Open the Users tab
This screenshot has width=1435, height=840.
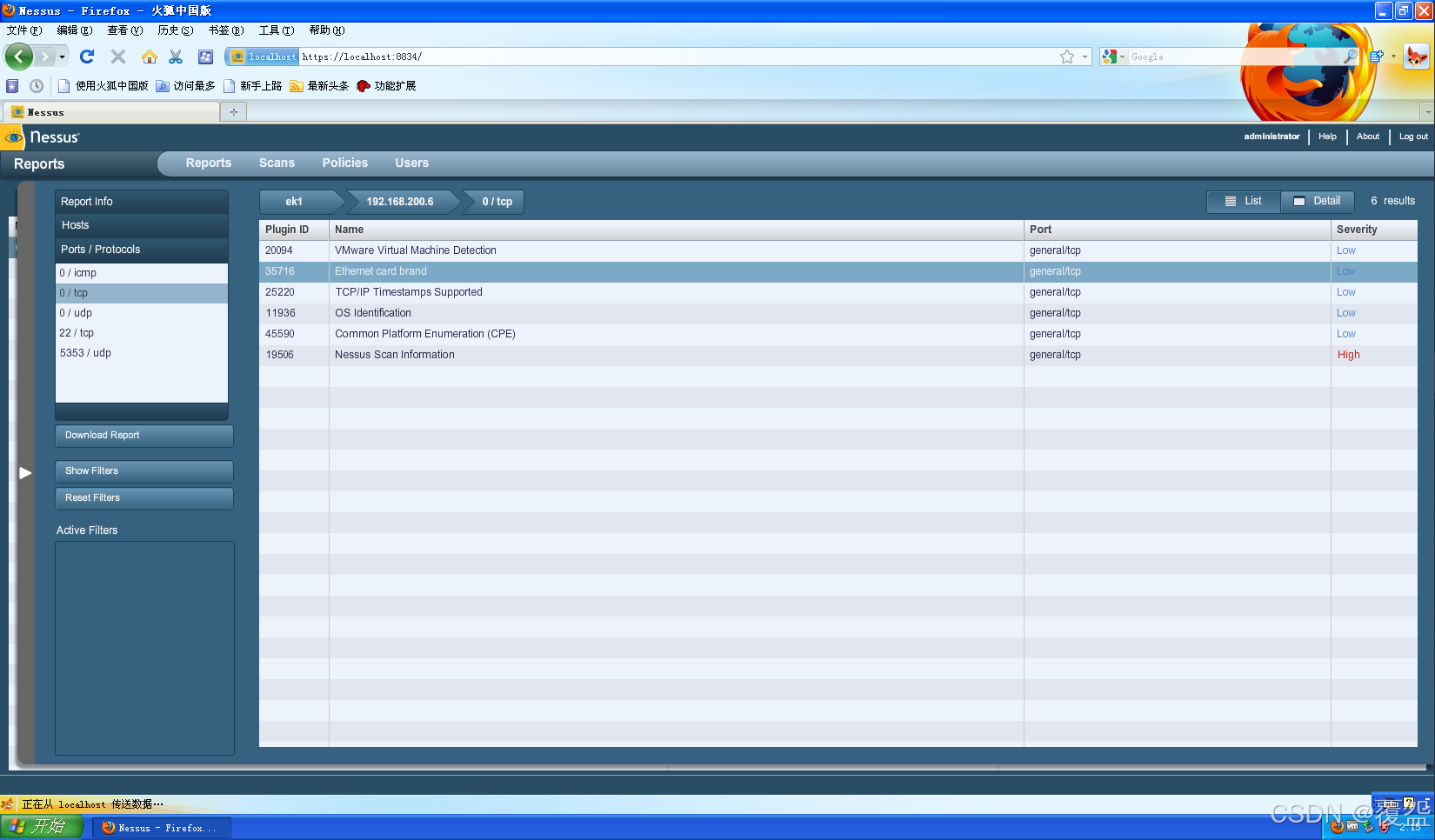[412, 163]
